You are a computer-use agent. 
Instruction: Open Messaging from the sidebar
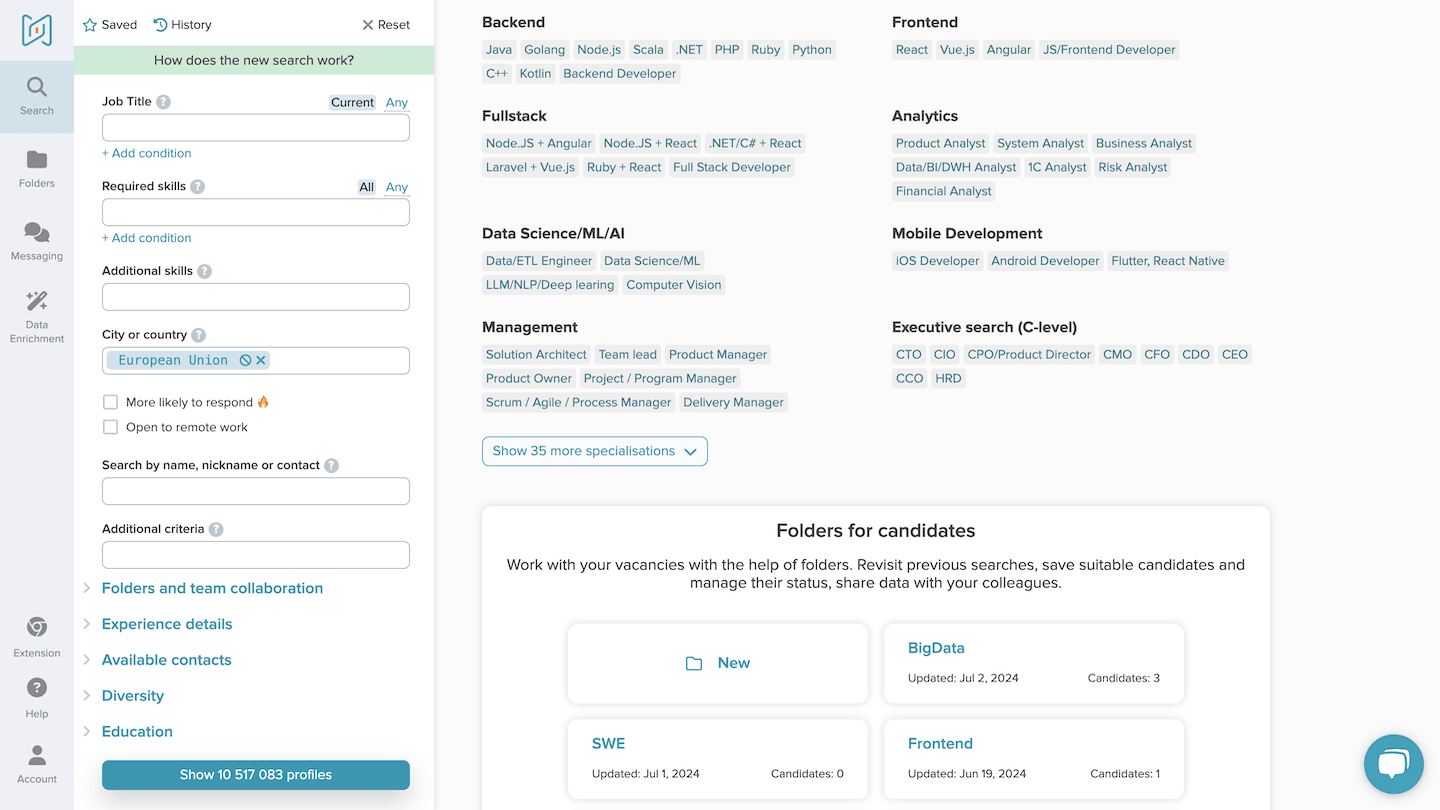pyautogui.click(x=37, y=241)
